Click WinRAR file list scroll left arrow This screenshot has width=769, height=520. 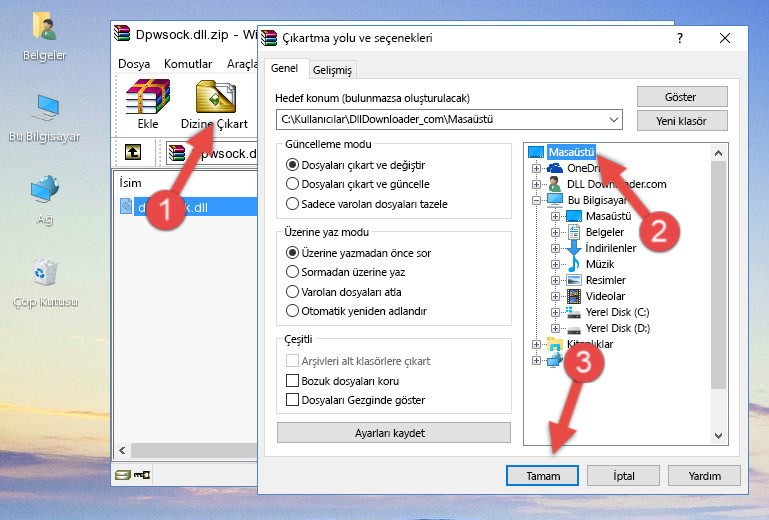click(x=123, y=450)
